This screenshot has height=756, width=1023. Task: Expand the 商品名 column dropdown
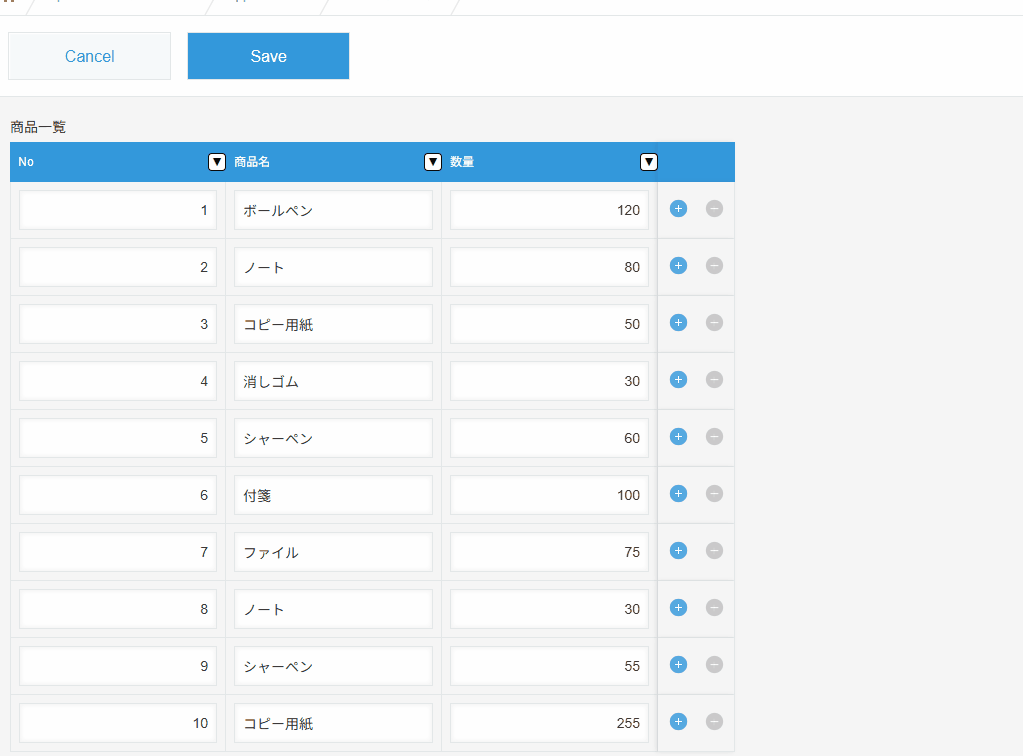433,162
